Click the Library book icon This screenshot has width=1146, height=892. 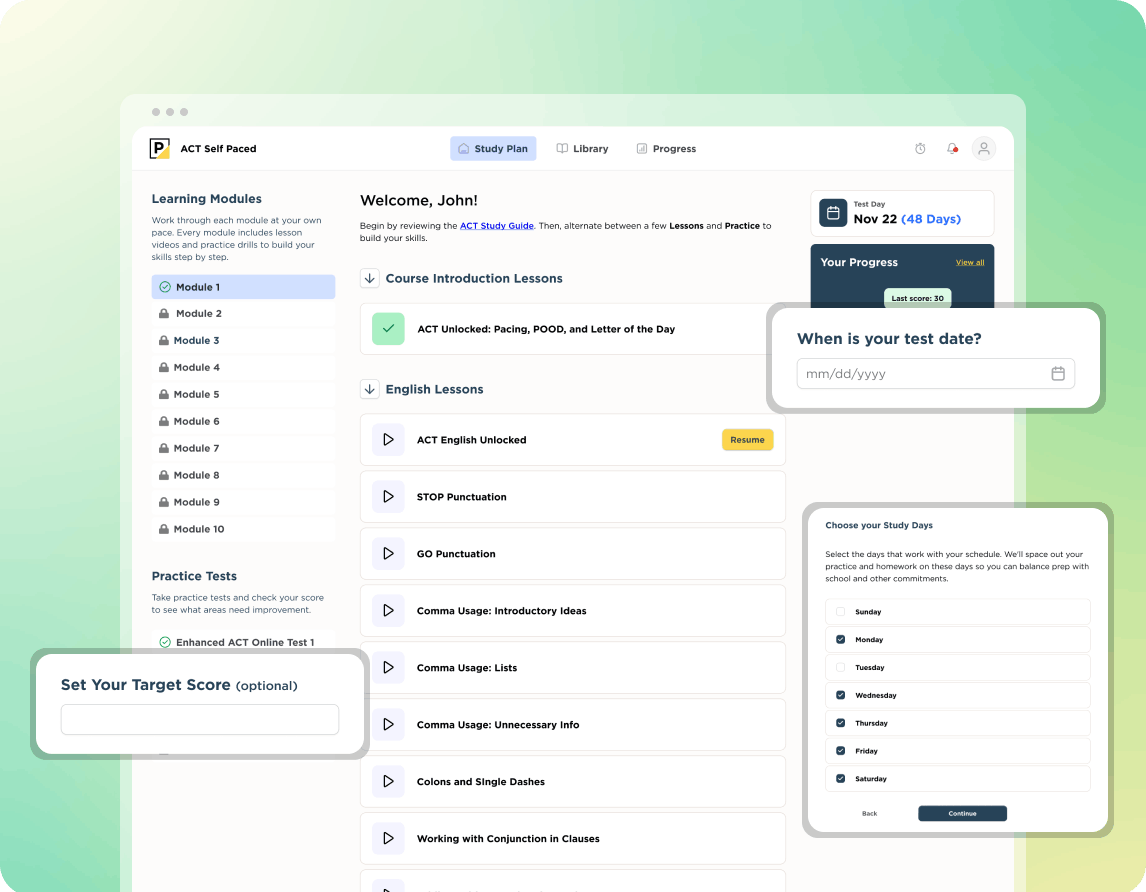562,148
